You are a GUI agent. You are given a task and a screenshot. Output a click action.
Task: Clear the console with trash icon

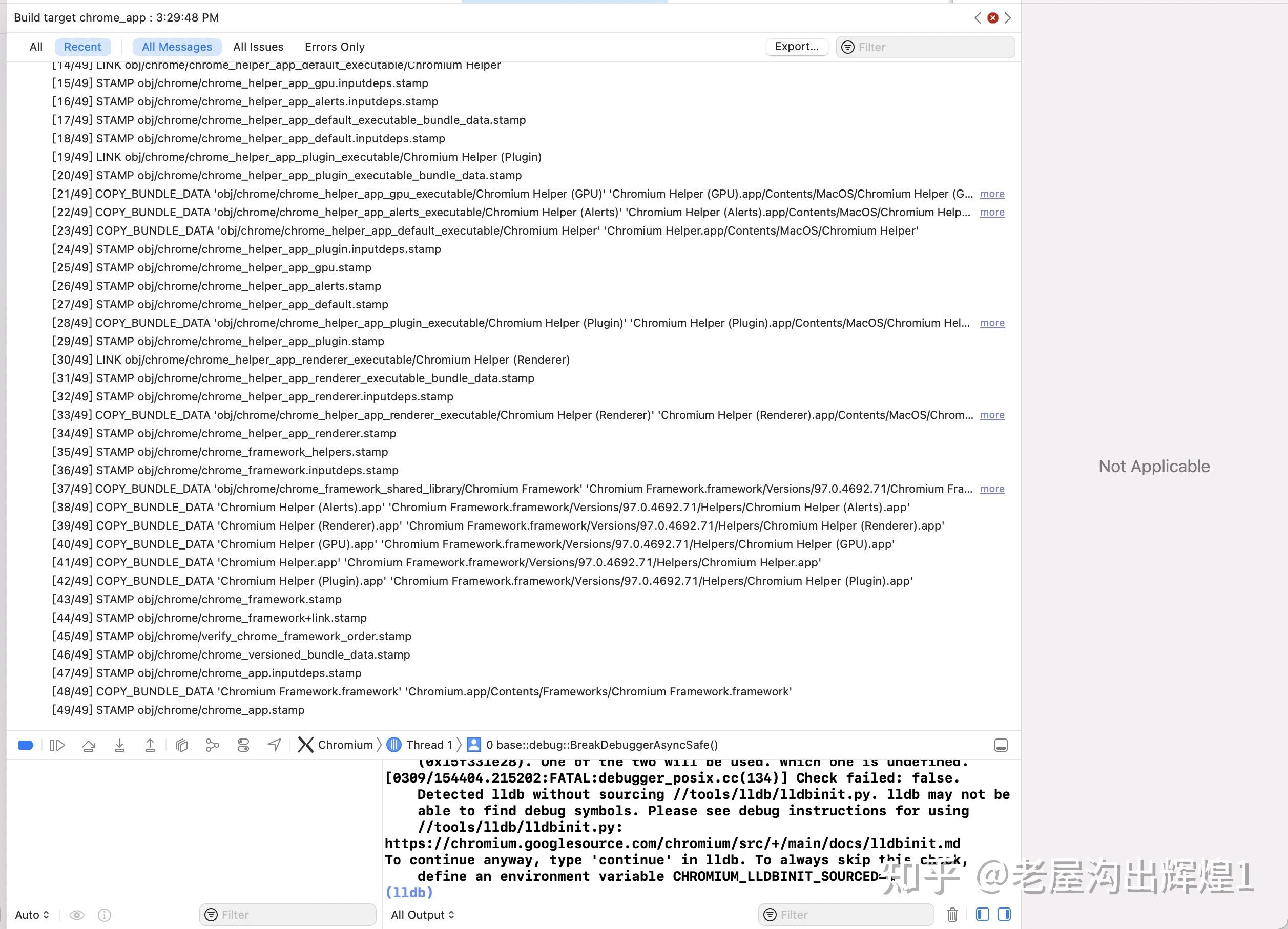(x=953, y=914)
